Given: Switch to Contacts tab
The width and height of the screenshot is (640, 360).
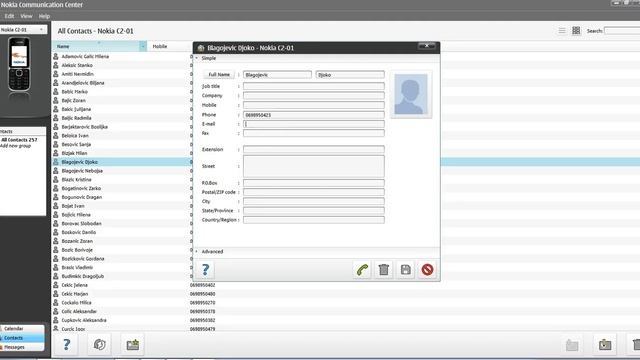Looking at the screenshot, I should tap(22, 338).
